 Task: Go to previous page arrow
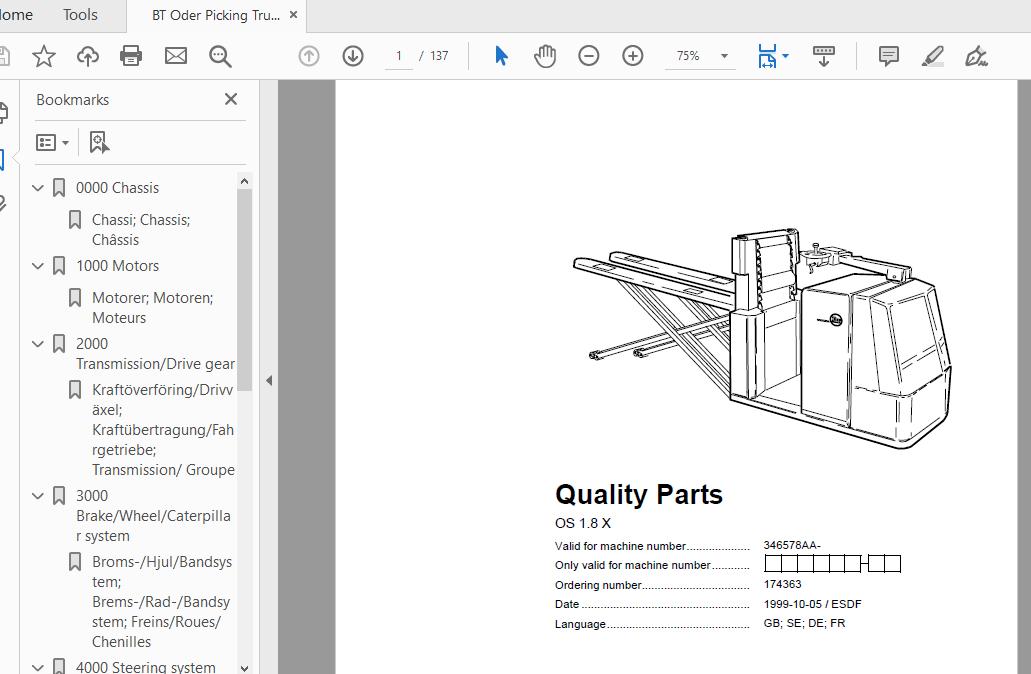308,57
